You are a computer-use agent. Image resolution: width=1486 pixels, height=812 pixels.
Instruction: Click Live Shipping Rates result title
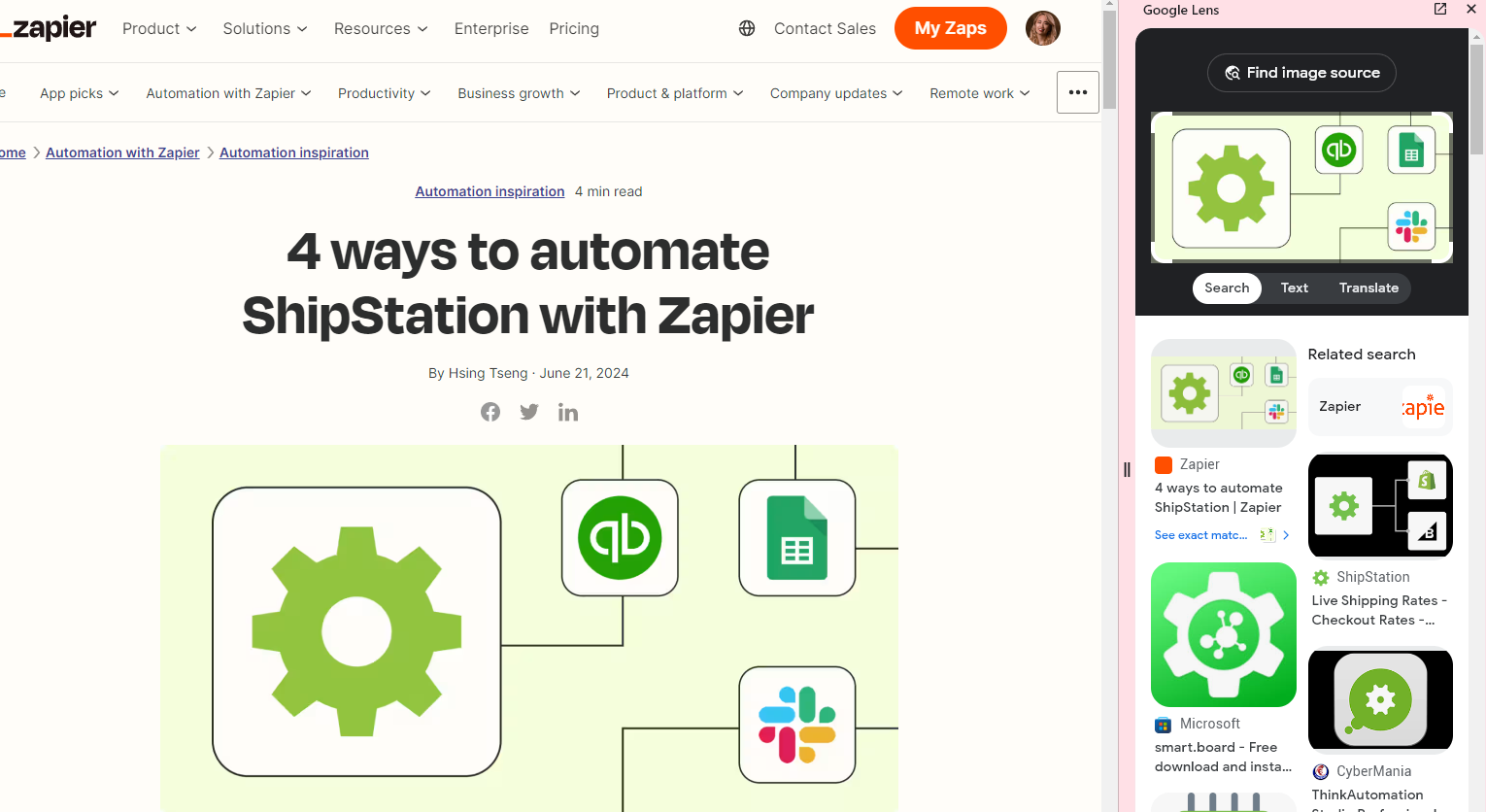coord(1379,610)
